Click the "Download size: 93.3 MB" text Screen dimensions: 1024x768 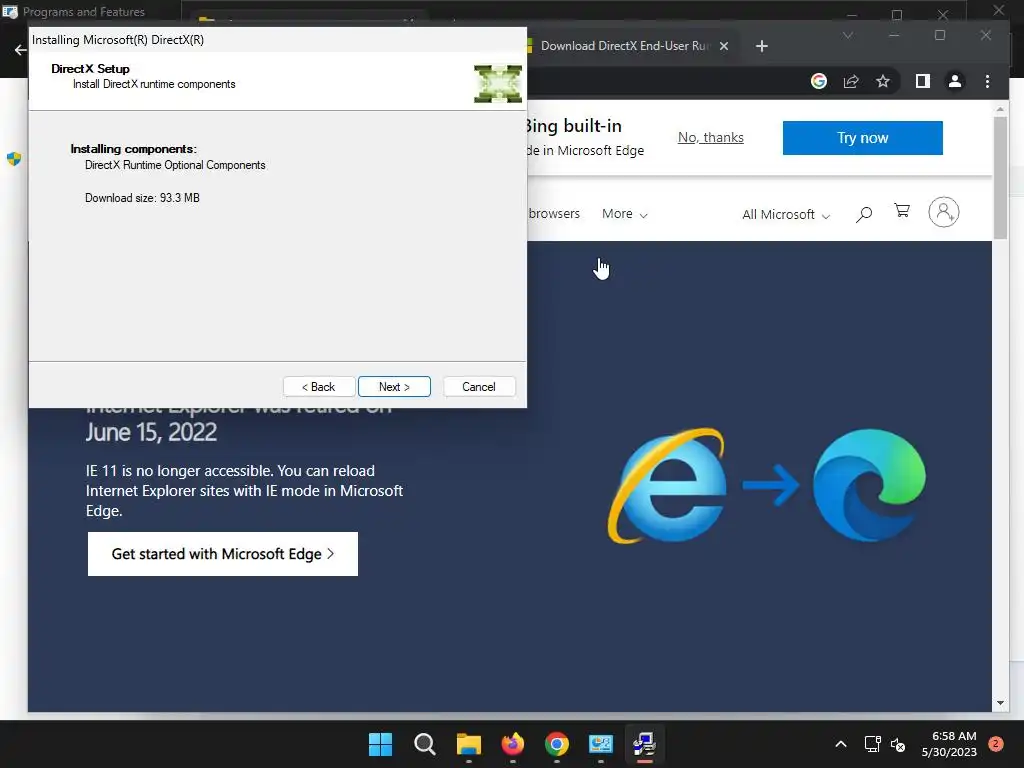pyautogui.click(x=142, y=198)
